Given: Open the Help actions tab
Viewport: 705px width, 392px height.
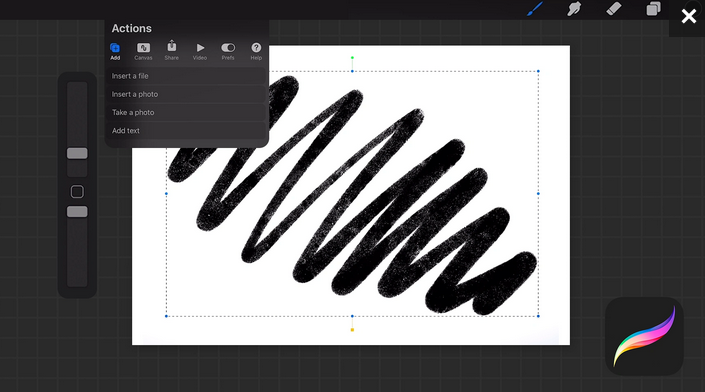Looking at the screenshot, I should tap(256, 51).
